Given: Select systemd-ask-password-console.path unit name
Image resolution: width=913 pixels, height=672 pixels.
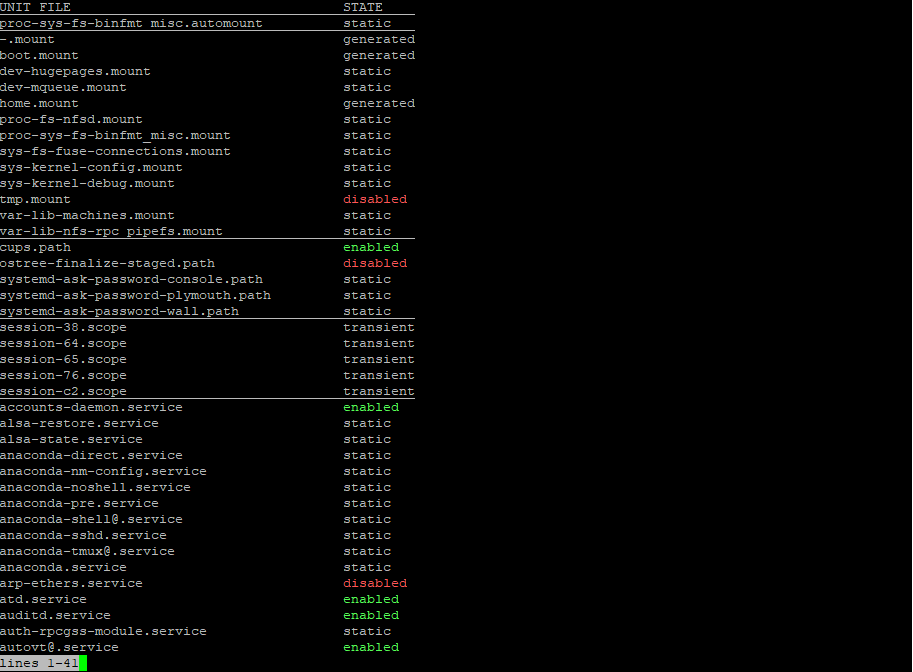Looking at the screenshot, I should coord(131,280).
